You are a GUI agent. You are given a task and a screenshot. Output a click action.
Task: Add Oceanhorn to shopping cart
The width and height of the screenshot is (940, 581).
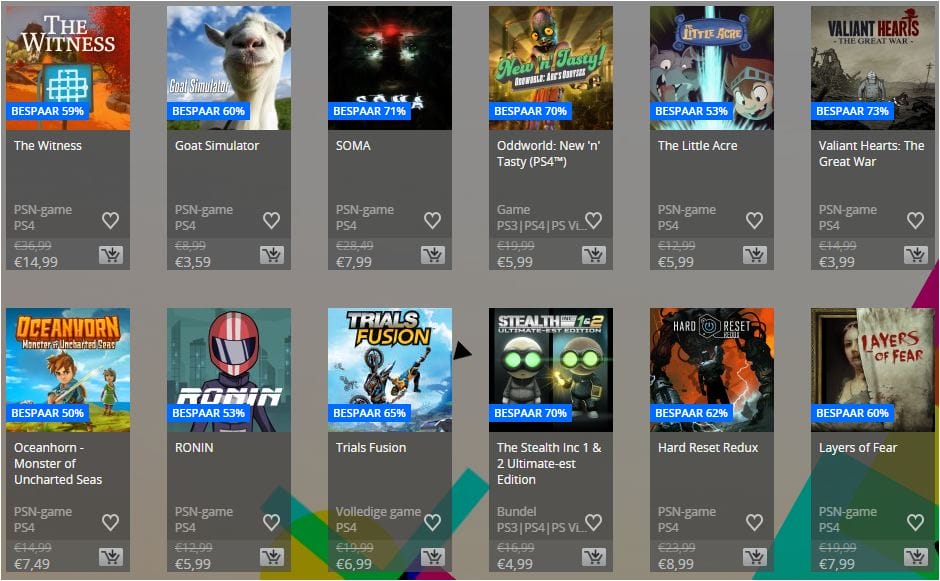pos(111,557)
